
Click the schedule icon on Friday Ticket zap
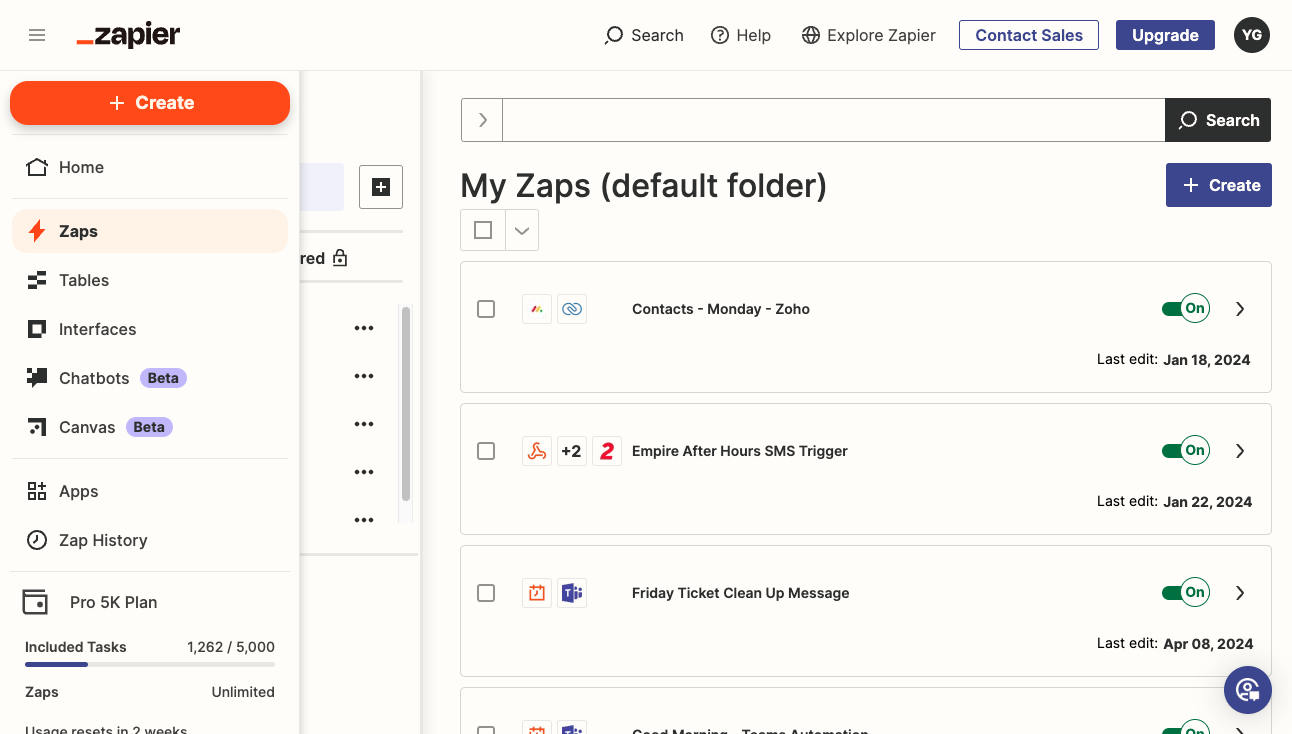(x=537, y=593)
